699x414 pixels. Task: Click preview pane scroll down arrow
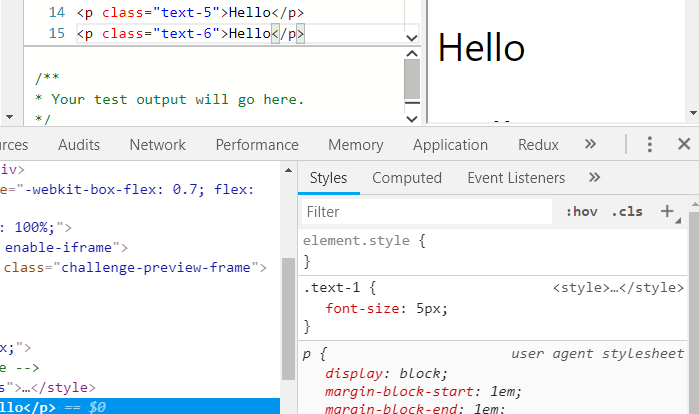693,113
